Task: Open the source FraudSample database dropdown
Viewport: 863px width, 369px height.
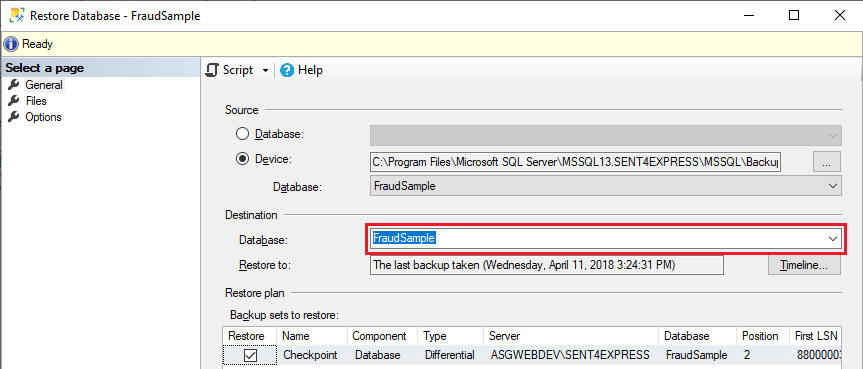Action: coord(606,186)
